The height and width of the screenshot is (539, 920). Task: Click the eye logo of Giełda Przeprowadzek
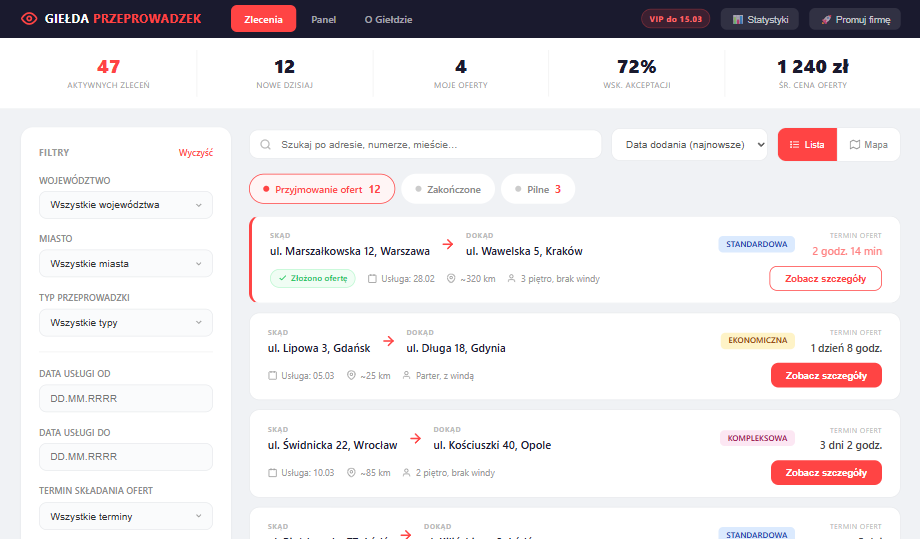tap(28, 19)
